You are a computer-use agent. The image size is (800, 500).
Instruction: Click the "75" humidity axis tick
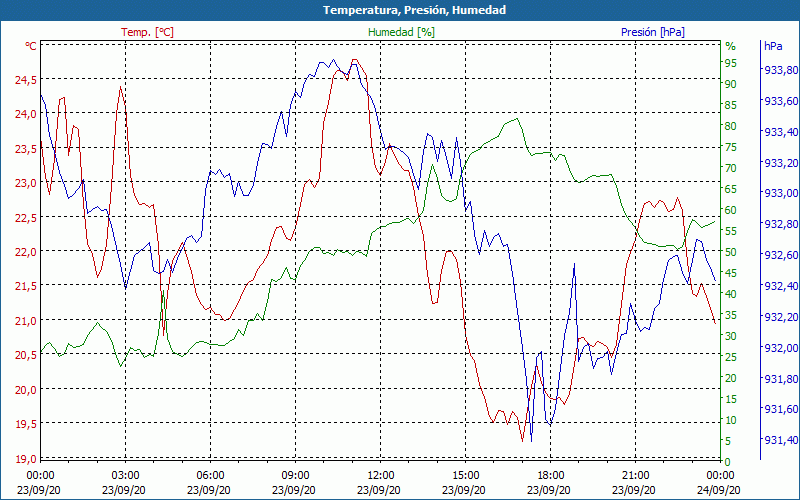point(731,147)
